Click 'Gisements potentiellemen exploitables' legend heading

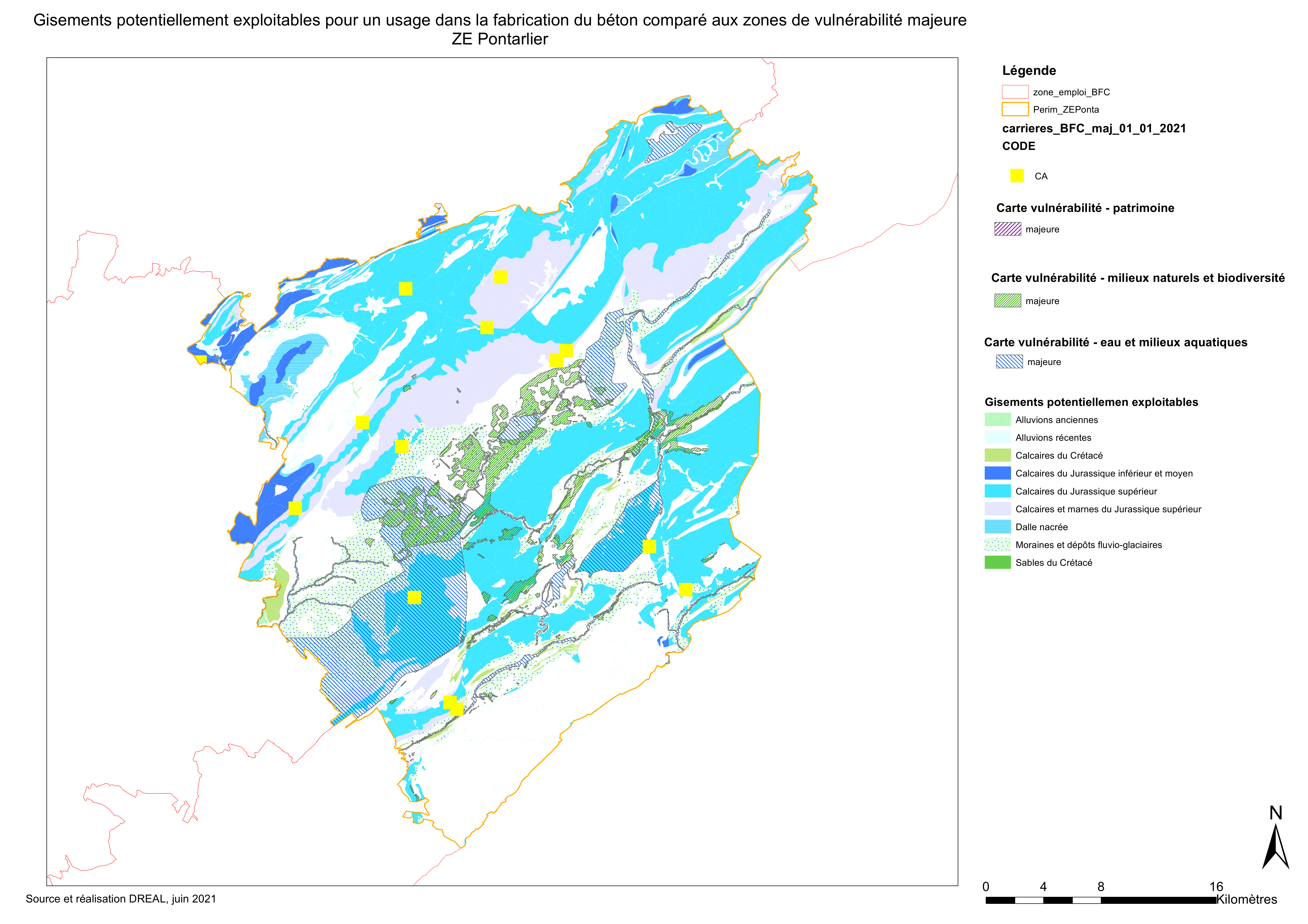click(1092, 402)
